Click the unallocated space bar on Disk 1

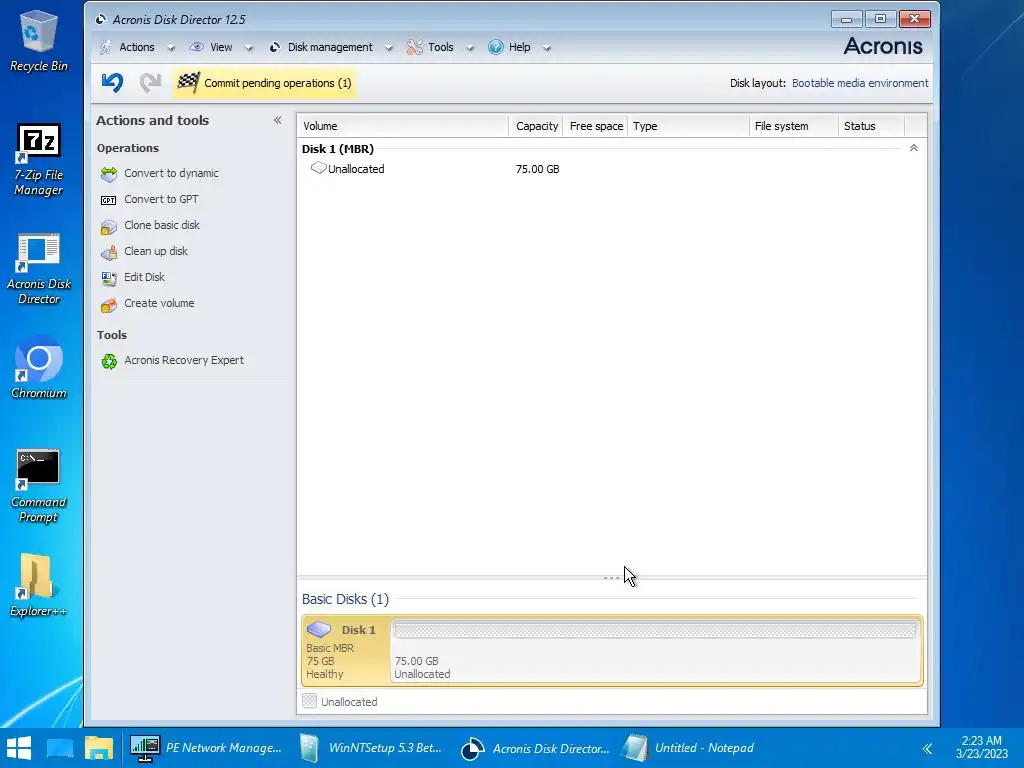655,630
